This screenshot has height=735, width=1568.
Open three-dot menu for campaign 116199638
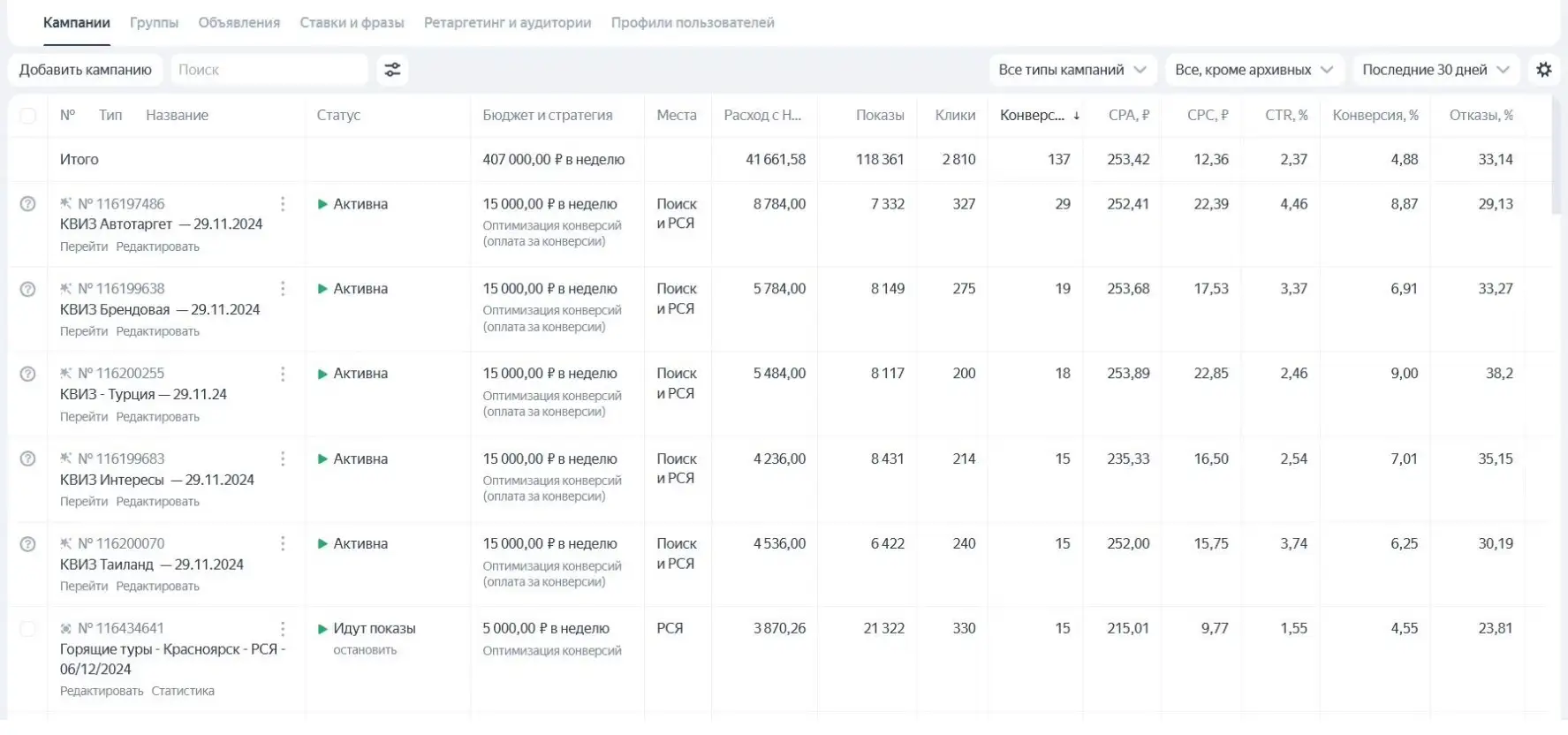[x=283, y=289]
